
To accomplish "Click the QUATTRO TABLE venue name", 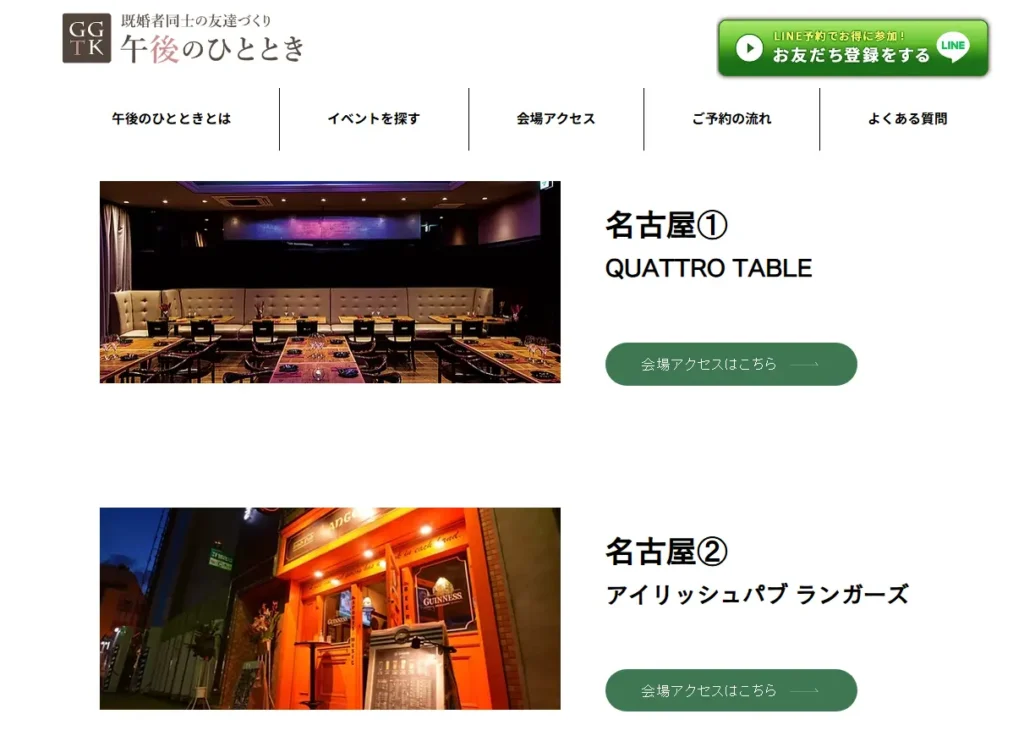I will point(709,268).
